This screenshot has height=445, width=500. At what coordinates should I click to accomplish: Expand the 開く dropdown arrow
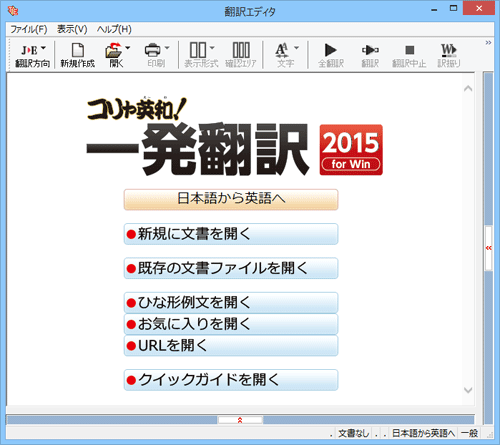point(127,48)
